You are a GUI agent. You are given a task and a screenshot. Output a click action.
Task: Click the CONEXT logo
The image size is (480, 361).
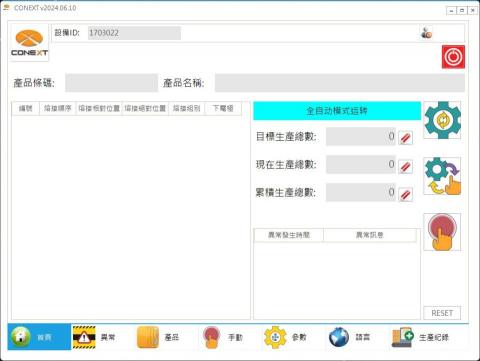(x=29, y=43)
